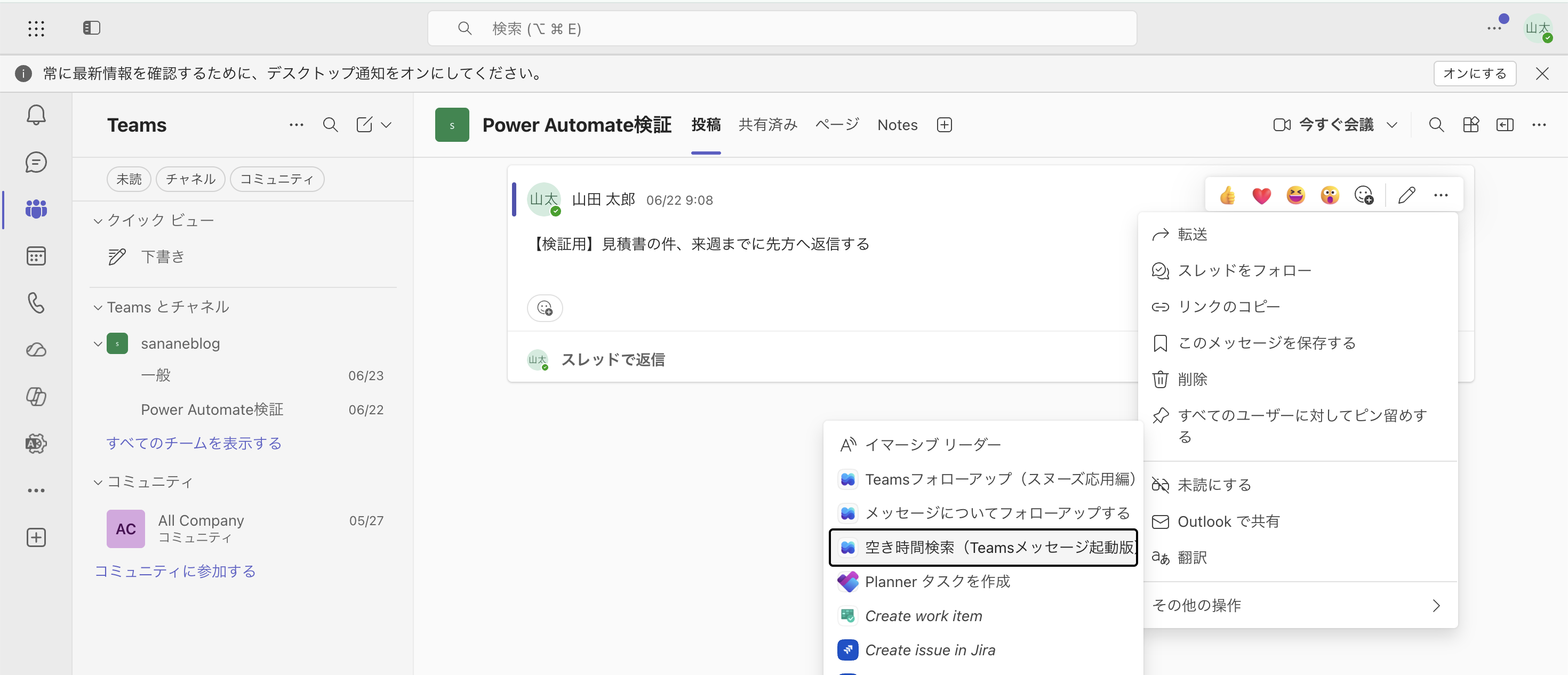Collapse the クイック ビュー section
Image resolution: width=1568 pixels, height=675 pixels.
tap(98, 221)
